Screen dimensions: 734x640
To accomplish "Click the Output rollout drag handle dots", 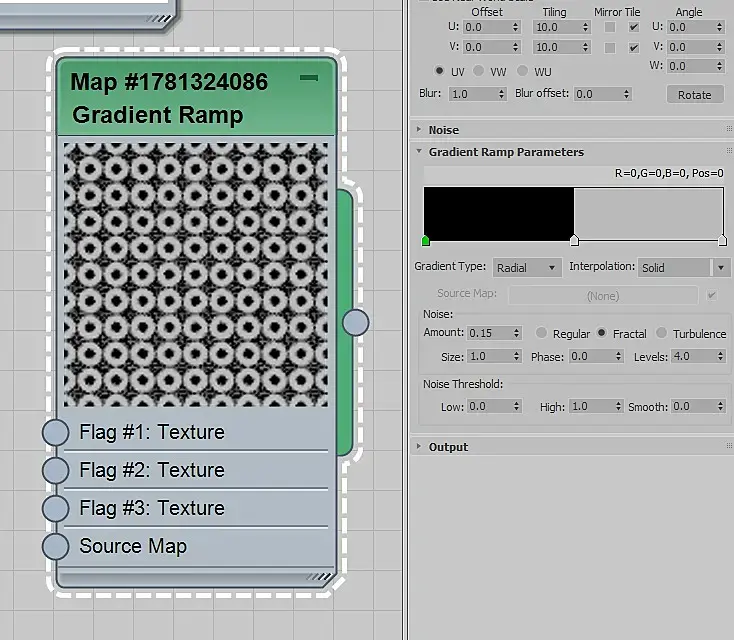I will pos(729,446).
